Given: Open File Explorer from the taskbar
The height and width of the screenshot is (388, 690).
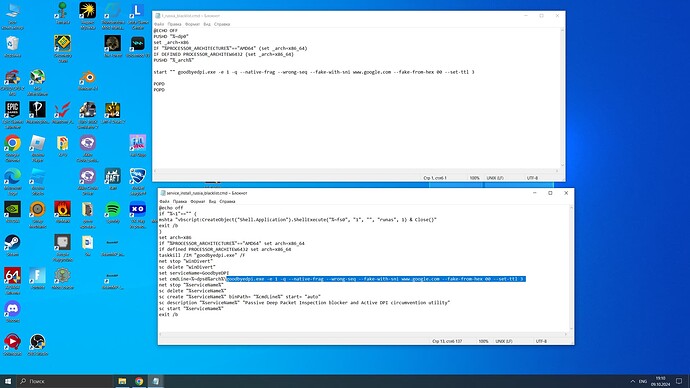Looking at the screenshot, I should coord(122,381).
